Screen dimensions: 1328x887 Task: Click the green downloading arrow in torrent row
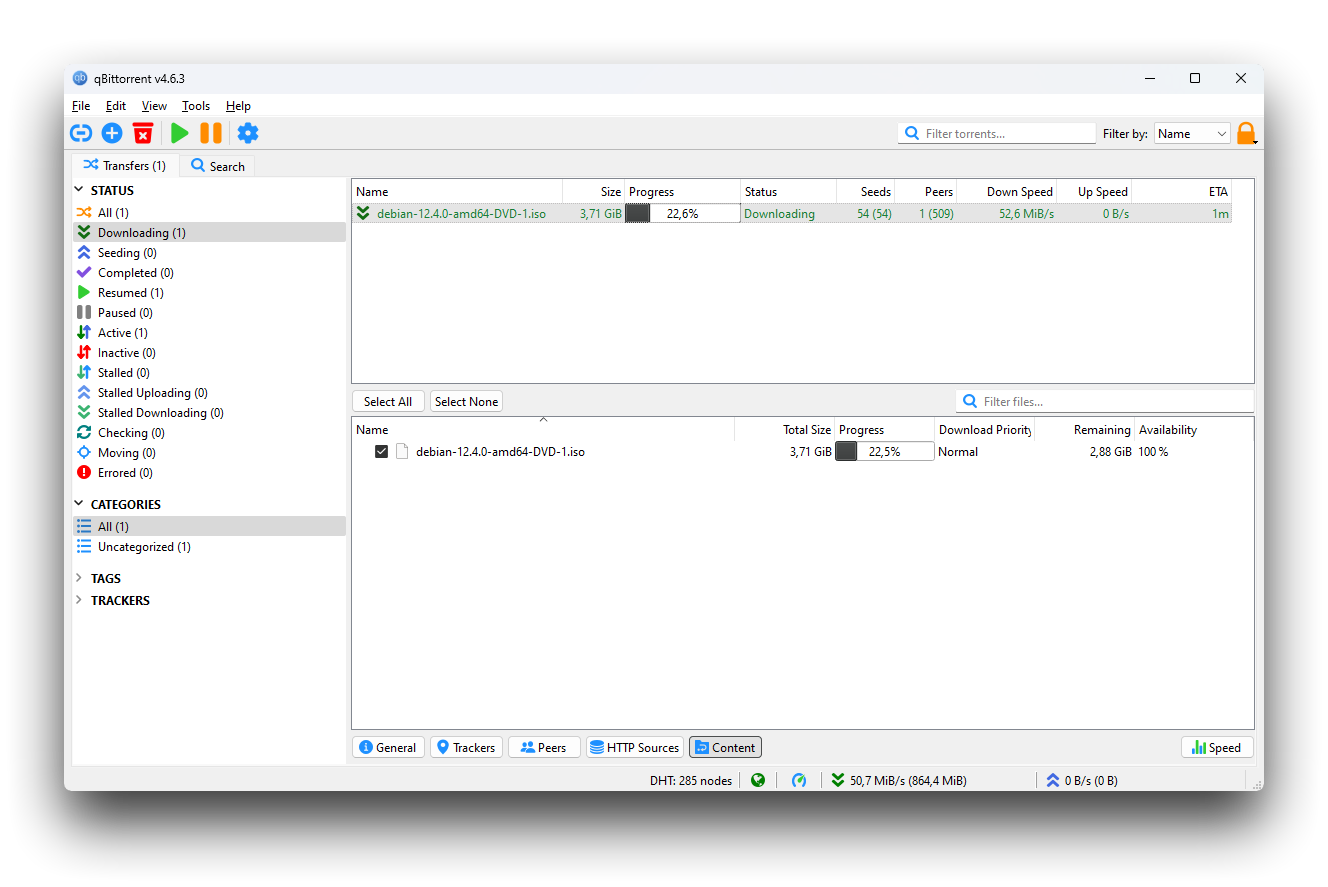(363, 213)
